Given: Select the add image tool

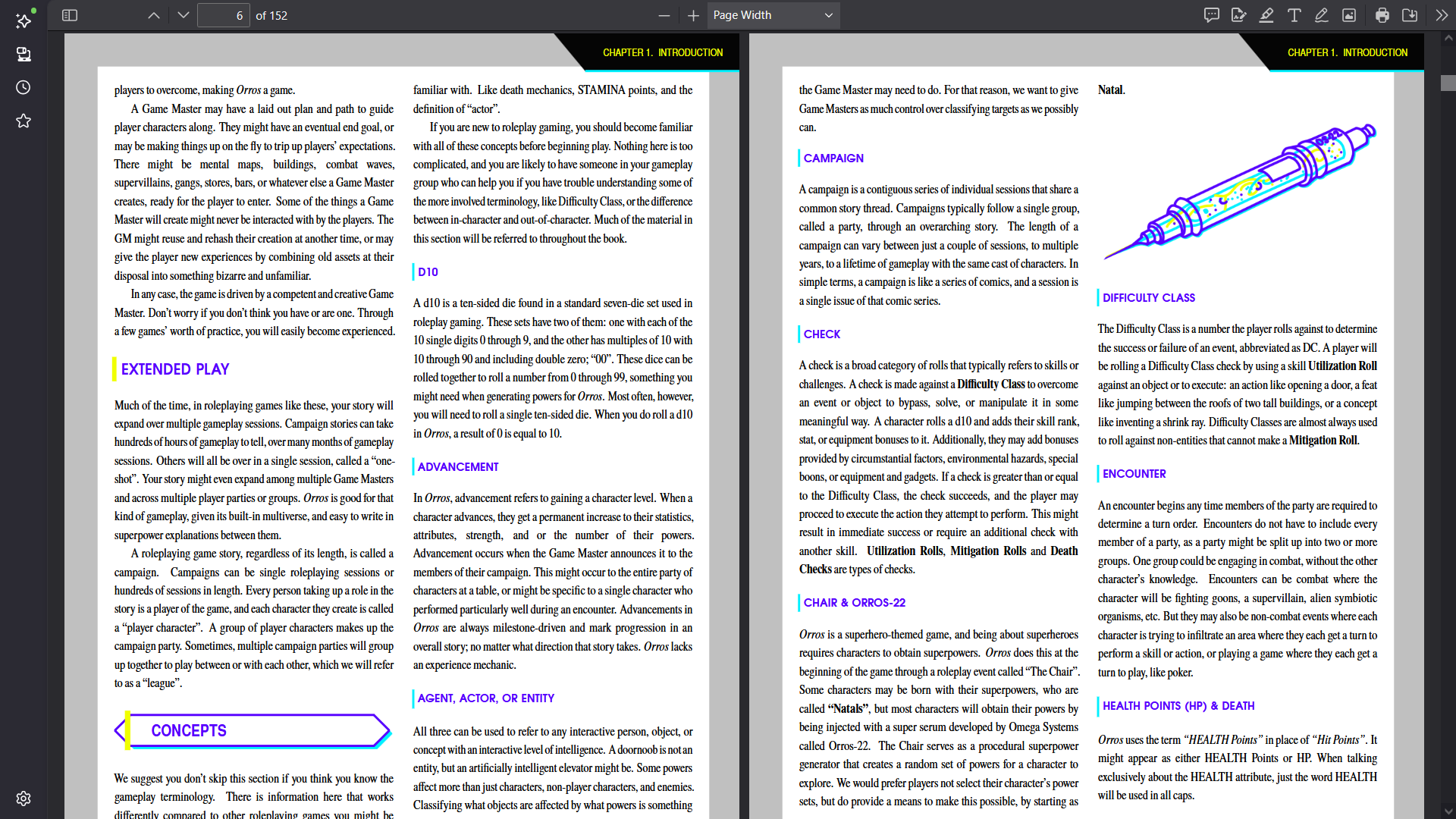Looking at the screenshot, I should (x=1349, y=15).
